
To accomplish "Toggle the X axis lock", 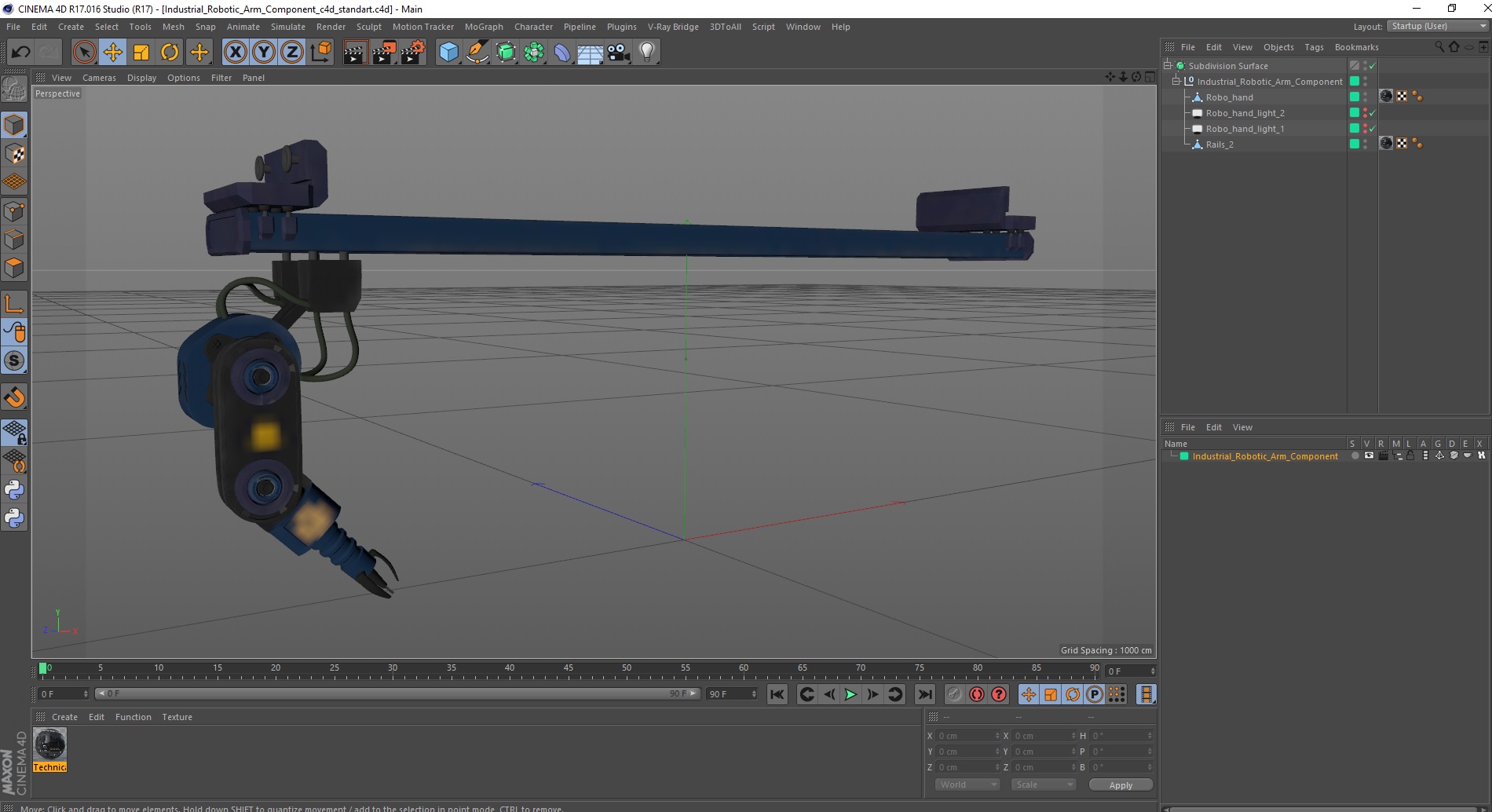I will click(235, 53).
